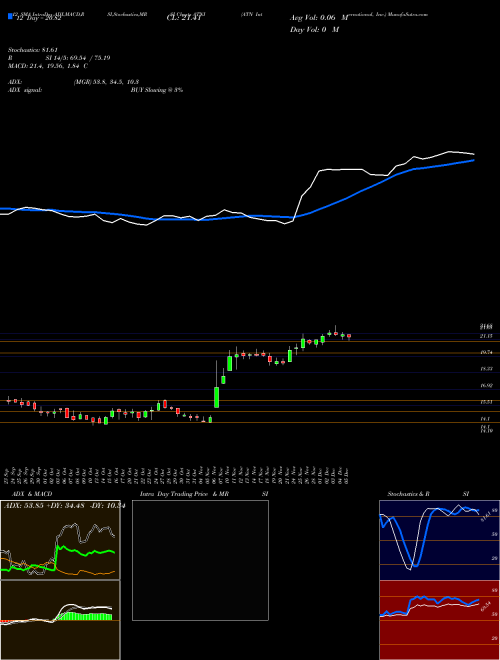Click the 'SI 14/3: 69.54 / 75.19' reading
Image resolution: width=500 pixels, height=660 pixels.
pyautogui.click(x=78, y=58)
